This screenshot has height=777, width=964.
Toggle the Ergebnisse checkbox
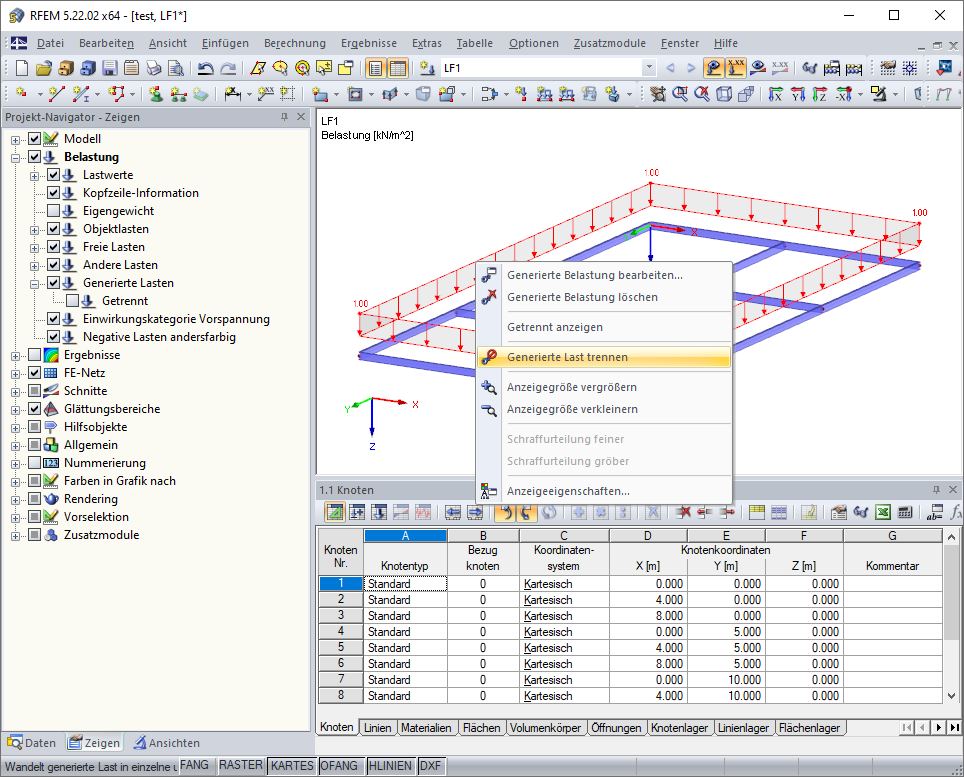[34, 355]
